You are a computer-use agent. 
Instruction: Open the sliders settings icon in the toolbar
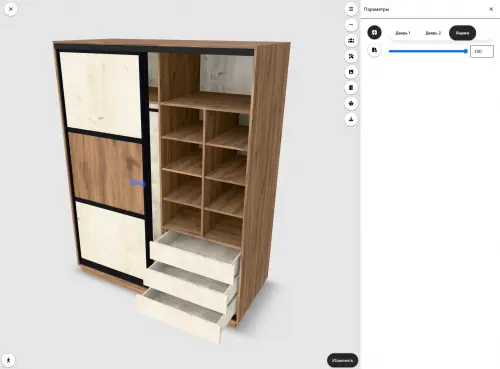351,41
